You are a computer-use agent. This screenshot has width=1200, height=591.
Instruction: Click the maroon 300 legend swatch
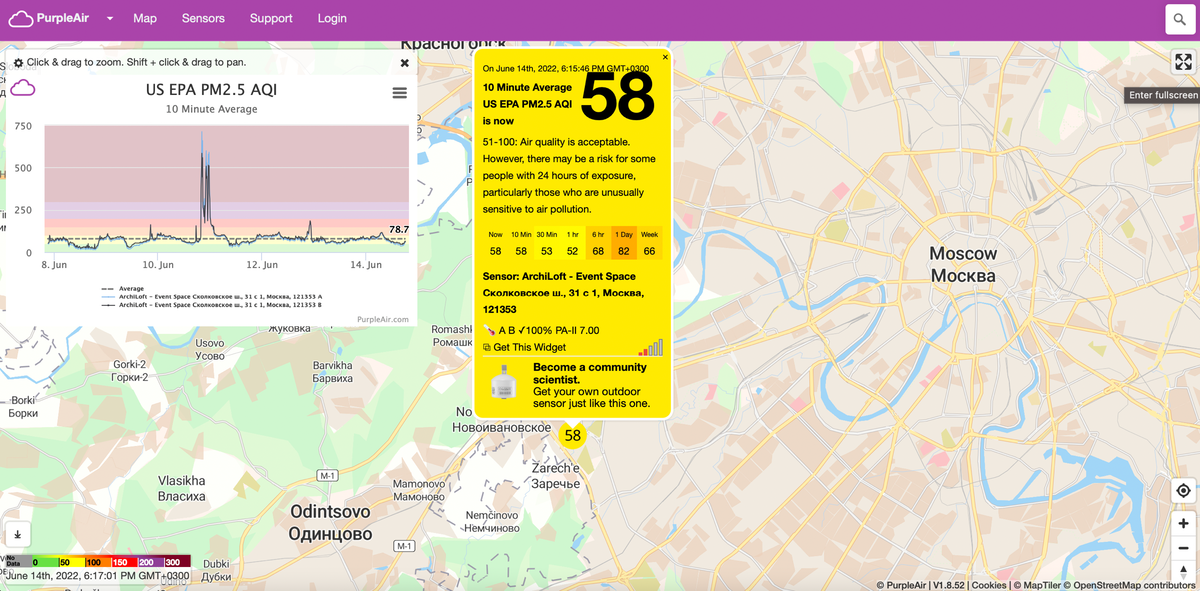point(176,562)
